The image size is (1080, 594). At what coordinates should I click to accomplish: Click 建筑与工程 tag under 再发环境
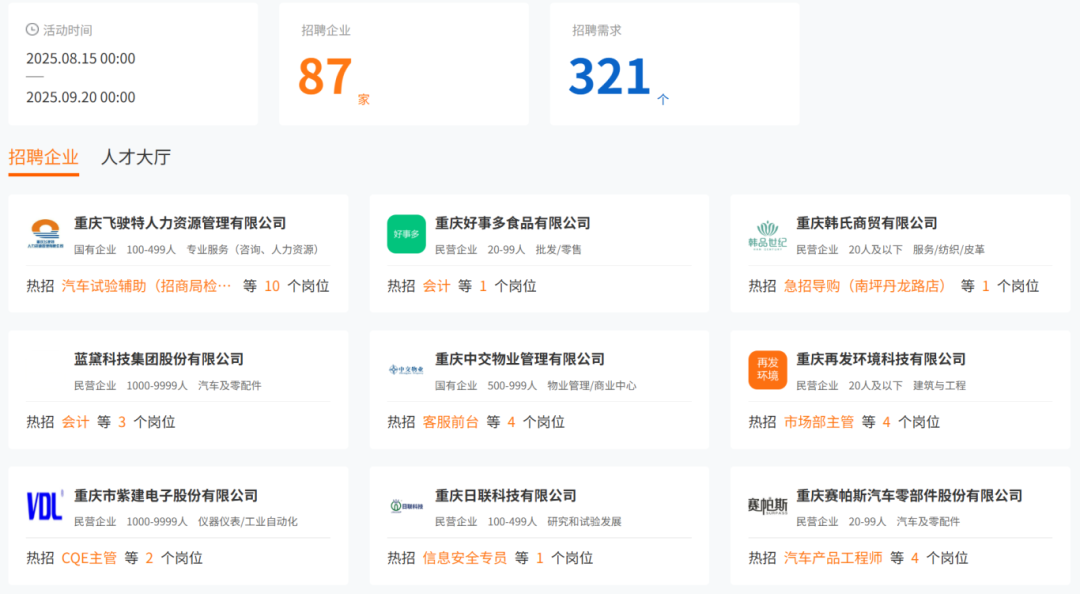(939, 386)
